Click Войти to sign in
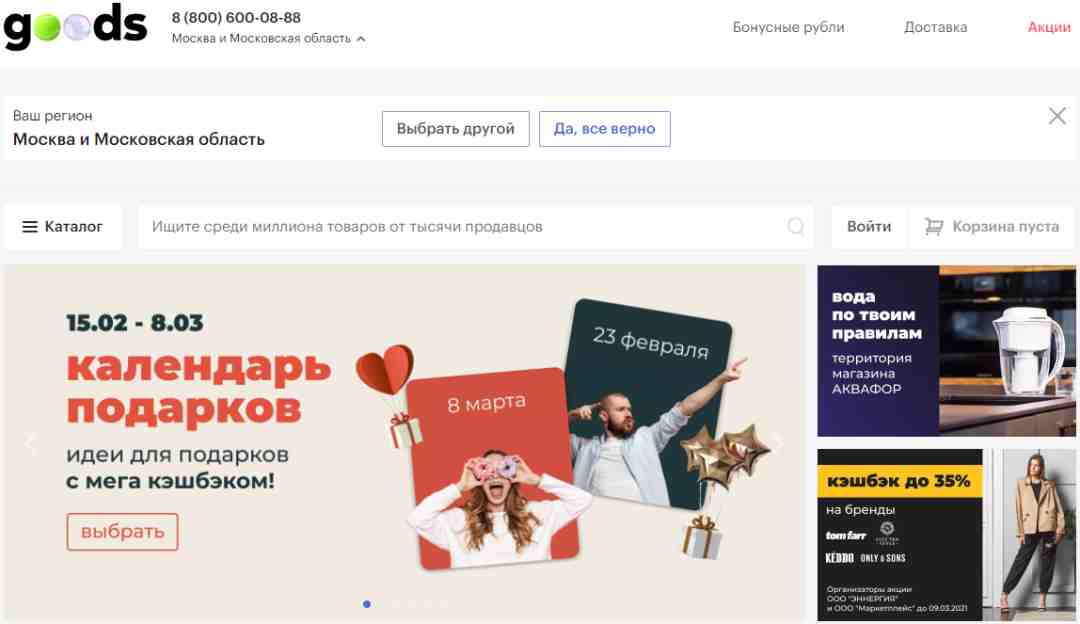This screenshot has height=624, width=1080. point(869,227)
